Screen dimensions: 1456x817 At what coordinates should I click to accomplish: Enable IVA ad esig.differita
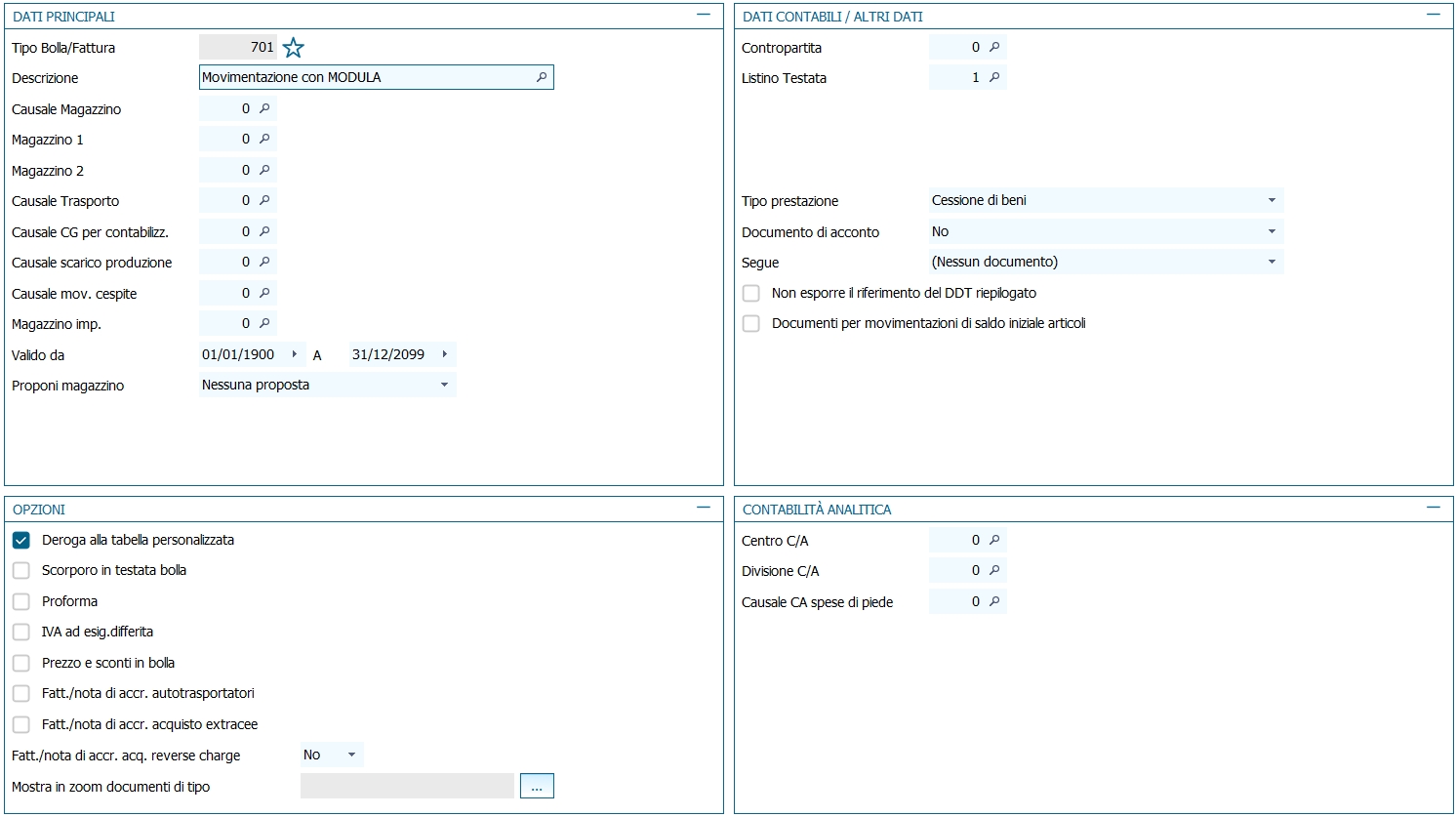pyautogui.click(x=21, y=632)
